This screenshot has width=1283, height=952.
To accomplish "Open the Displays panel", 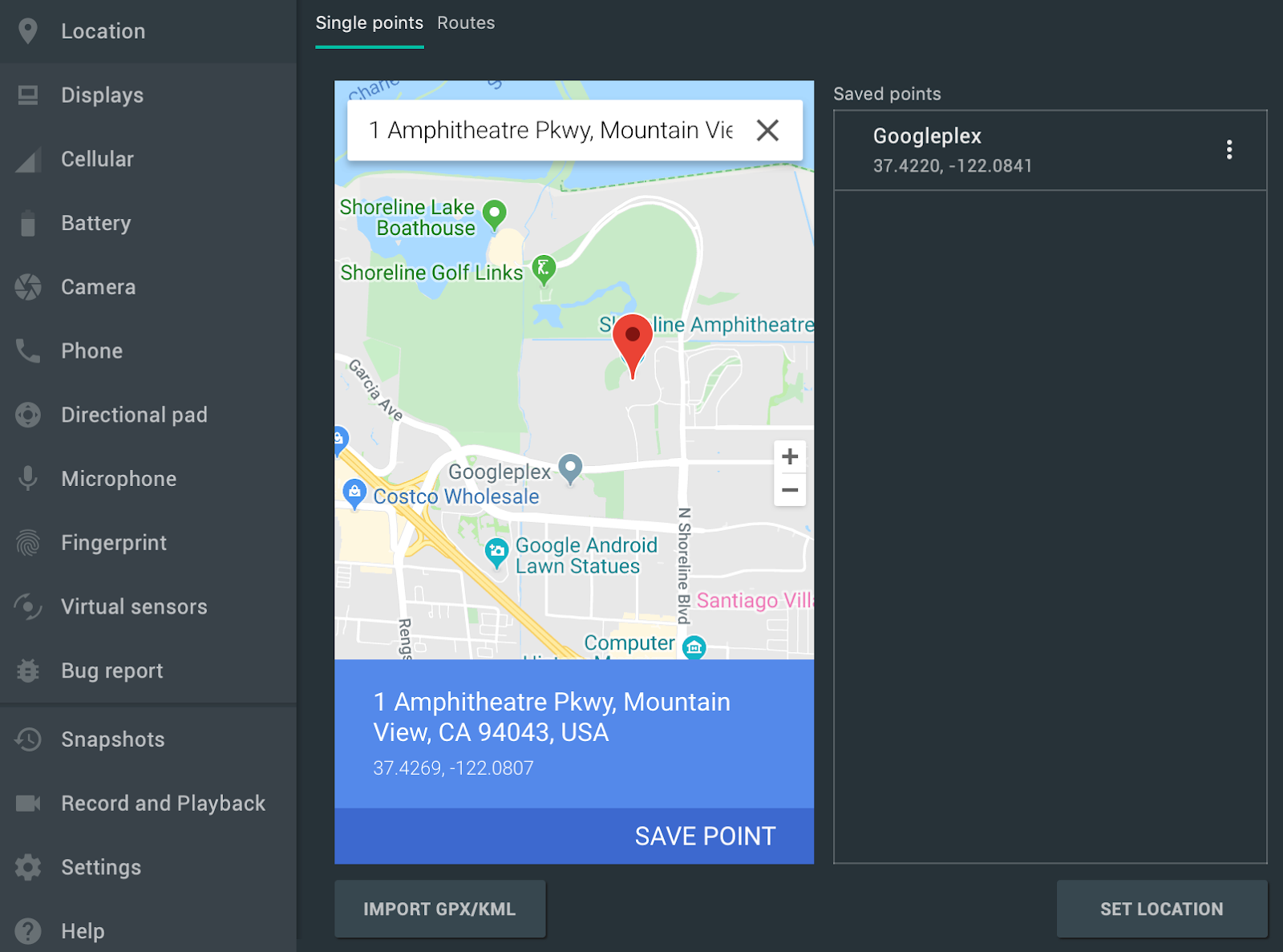I will 102,95.
